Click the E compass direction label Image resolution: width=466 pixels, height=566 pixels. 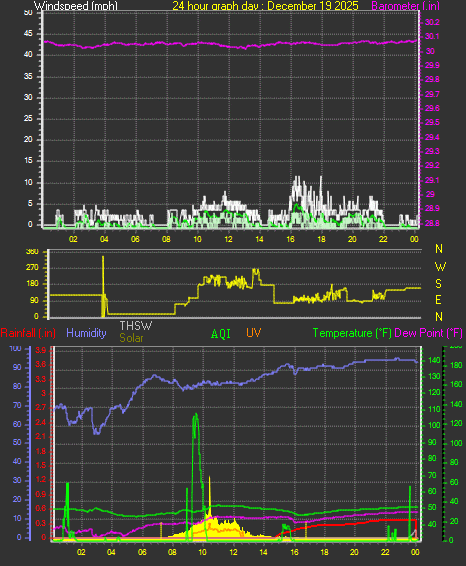pyautogui.click(x=439, y=300)
